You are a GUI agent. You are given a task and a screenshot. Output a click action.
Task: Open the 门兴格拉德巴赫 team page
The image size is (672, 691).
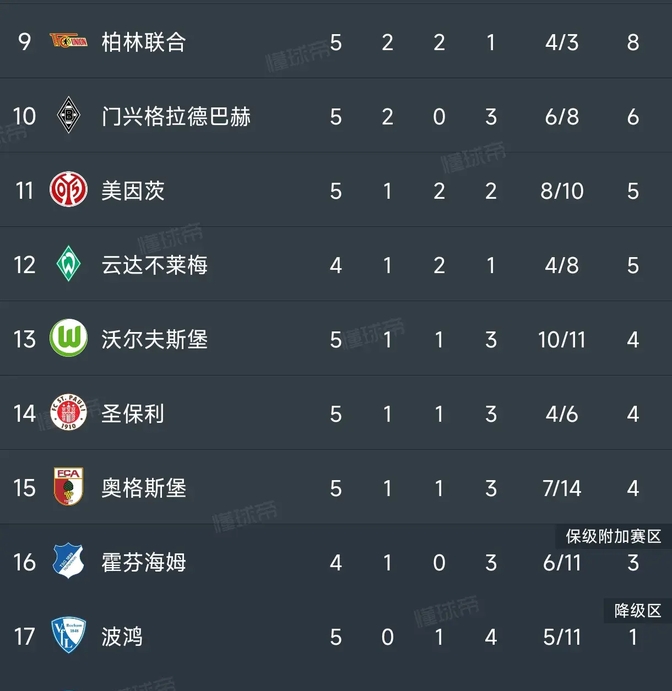(x=175, y=116)
